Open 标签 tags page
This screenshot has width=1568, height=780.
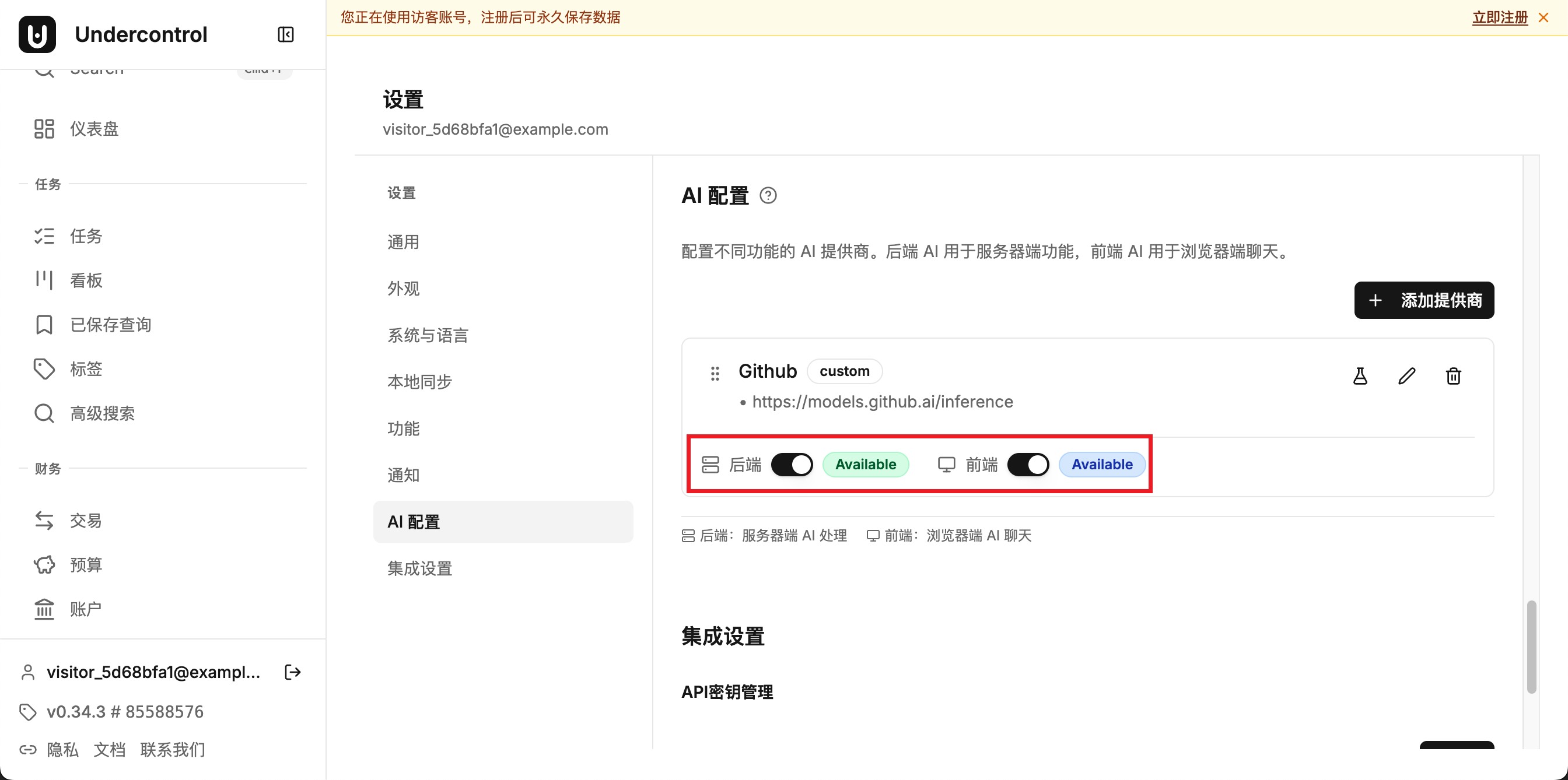163,370
